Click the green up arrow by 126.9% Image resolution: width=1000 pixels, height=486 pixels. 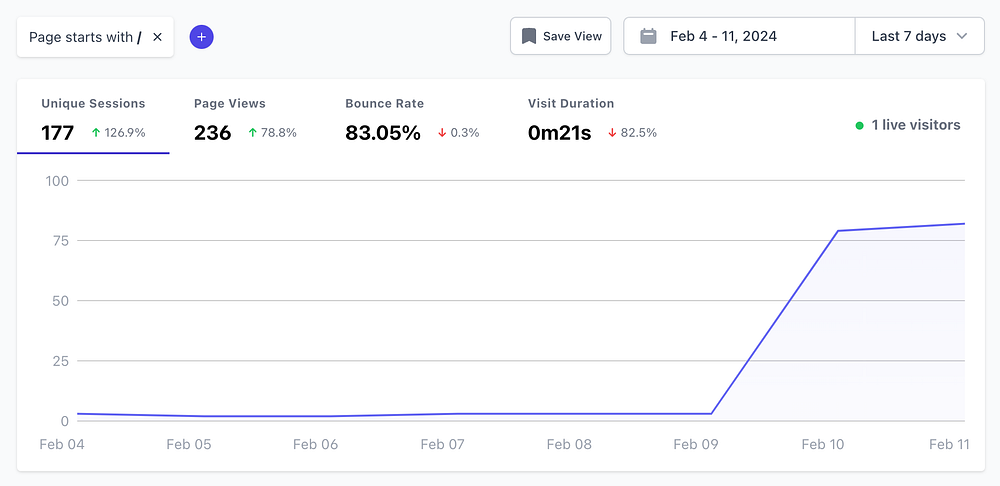[x=96, y=133]
